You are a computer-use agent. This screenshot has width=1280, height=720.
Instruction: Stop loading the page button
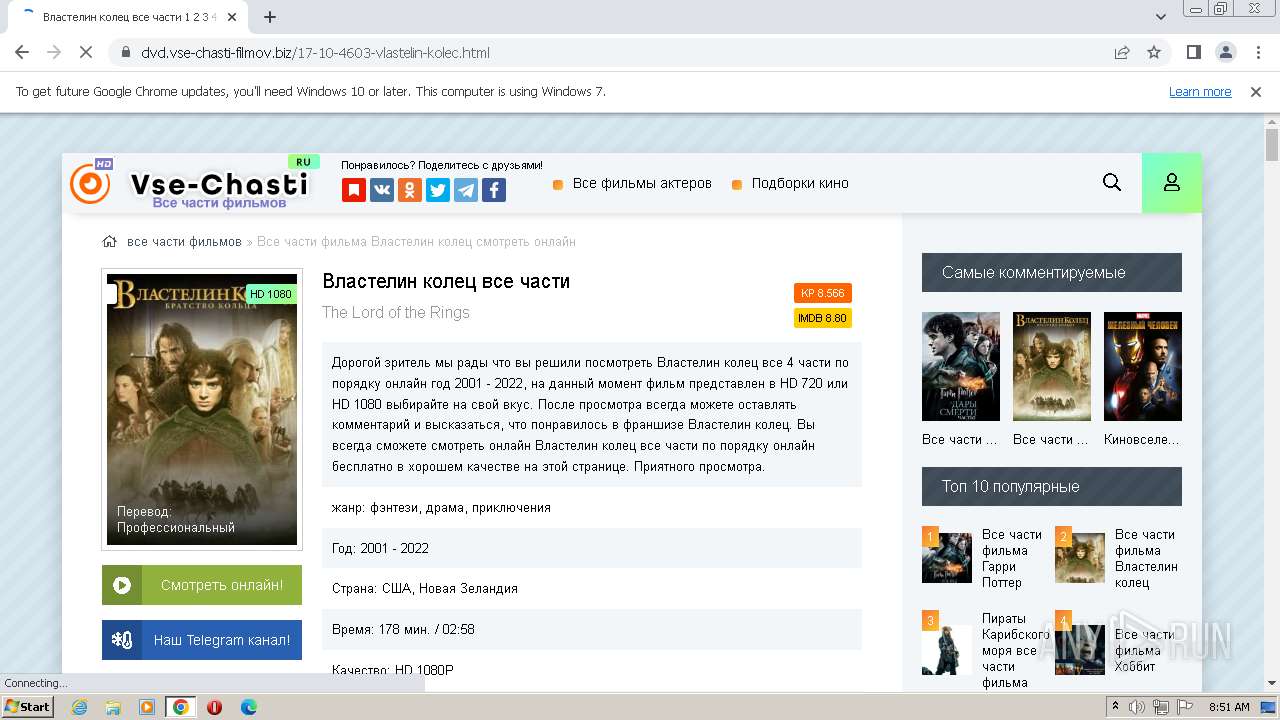click(x=86, y=52)
